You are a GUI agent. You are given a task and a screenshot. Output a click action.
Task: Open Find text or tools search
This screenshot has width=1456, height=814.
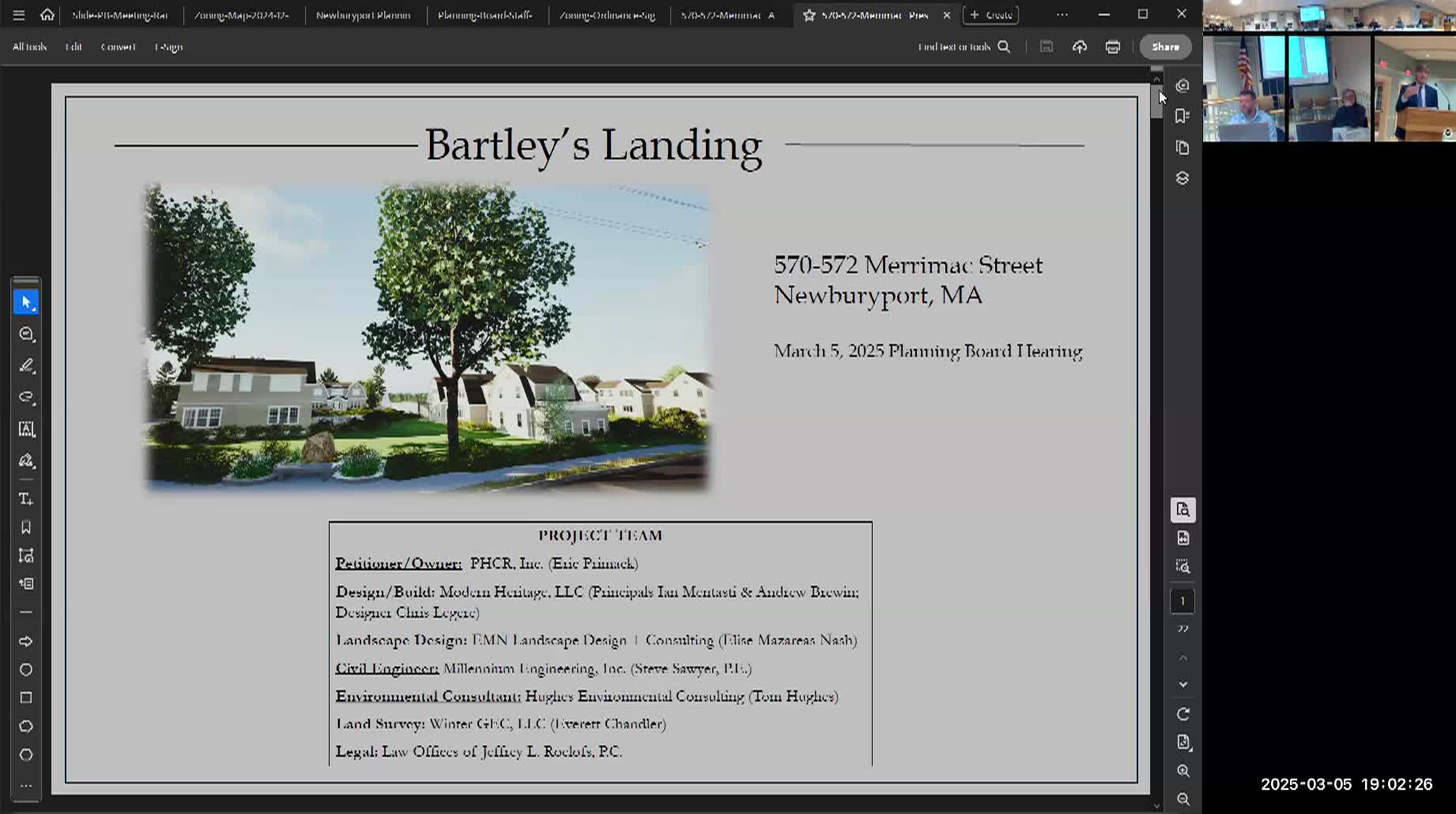click(964, 47)
